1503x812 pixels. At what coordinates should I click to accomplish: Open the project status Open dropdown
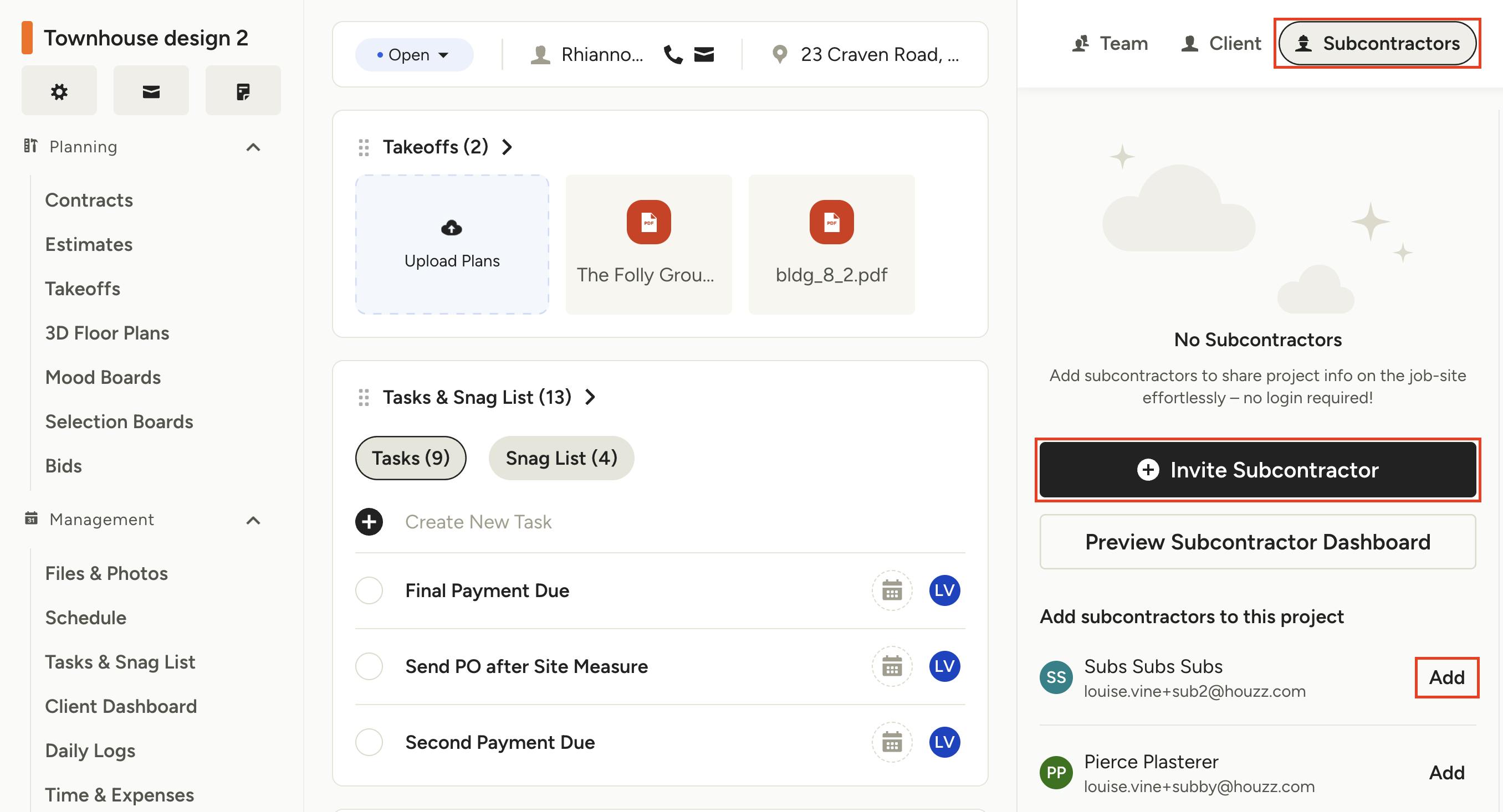(x=414, y=55)
